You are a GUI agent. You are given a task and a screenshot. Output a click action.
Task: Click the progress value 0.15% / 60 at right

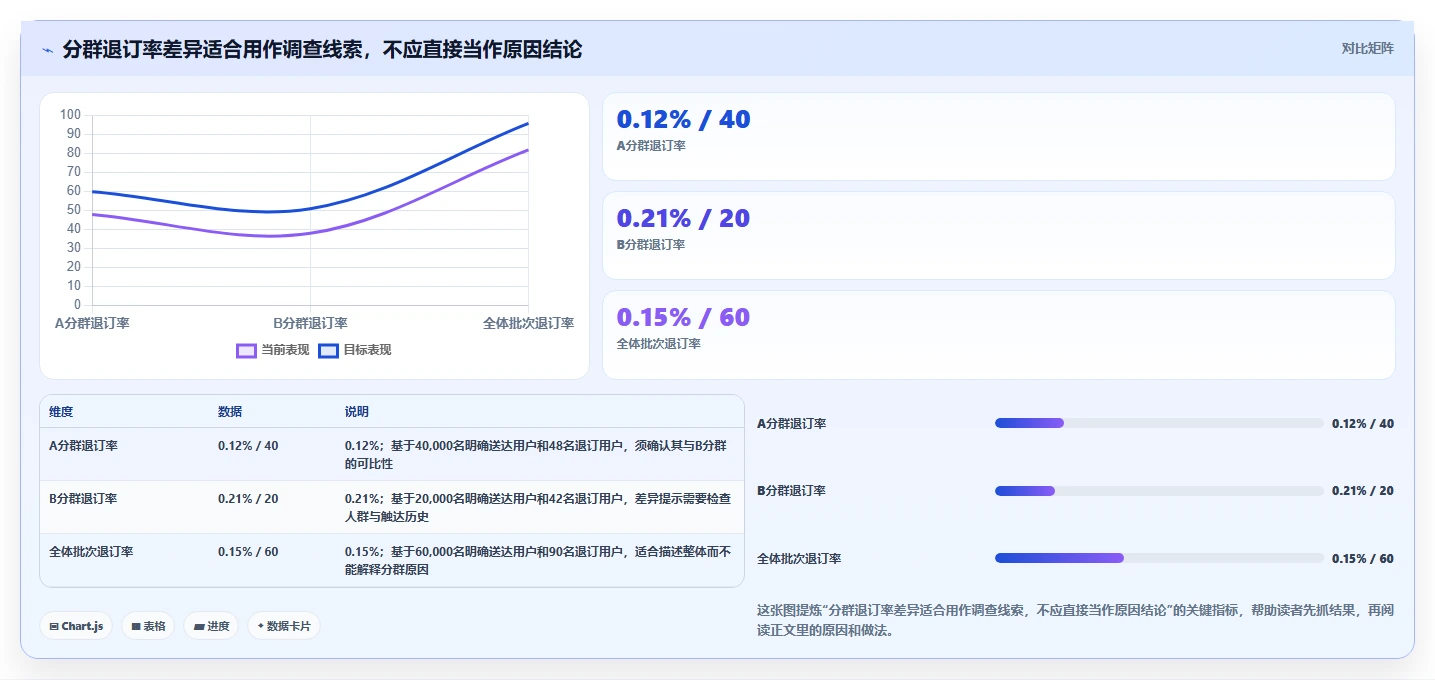coord(1363,559)
